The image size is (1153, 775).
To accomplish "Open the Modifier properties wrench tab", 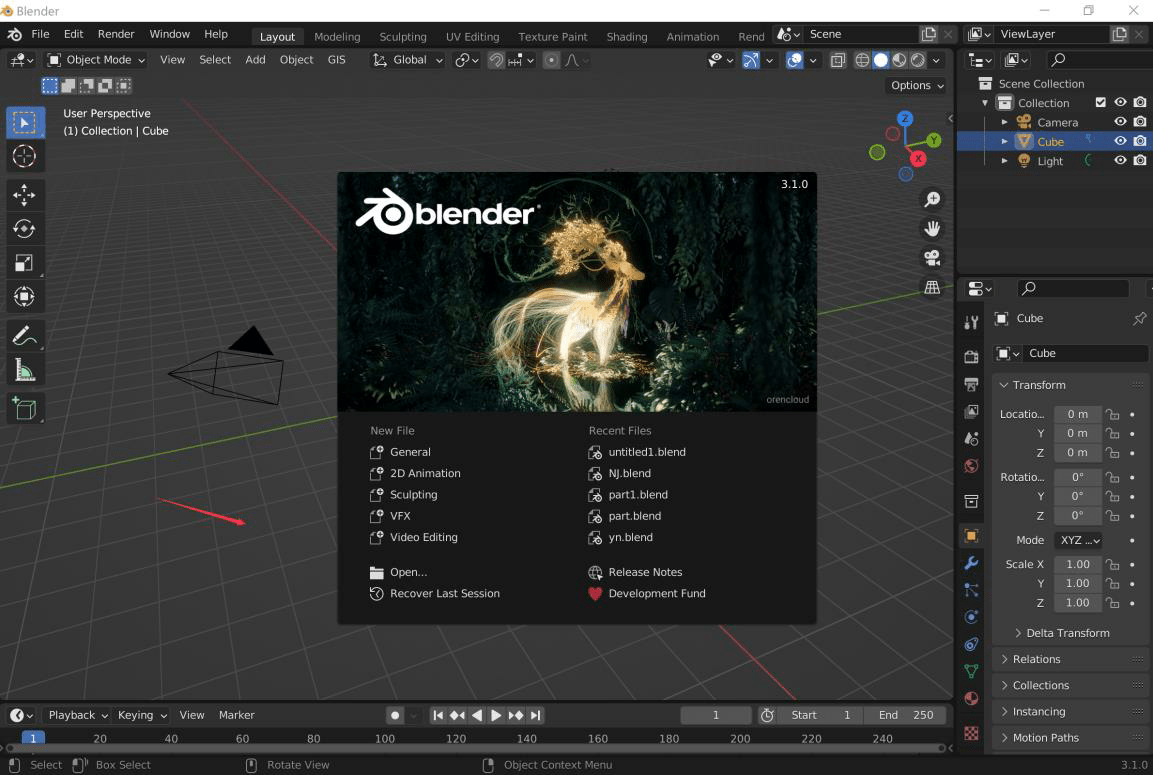I will (x=971, y=563).
